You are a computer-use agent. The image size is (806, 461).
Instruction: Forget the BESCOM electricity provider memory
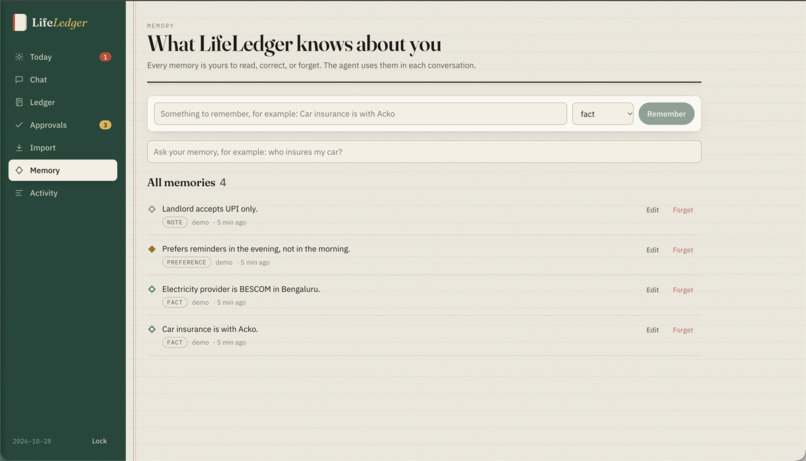click(683, 290)
